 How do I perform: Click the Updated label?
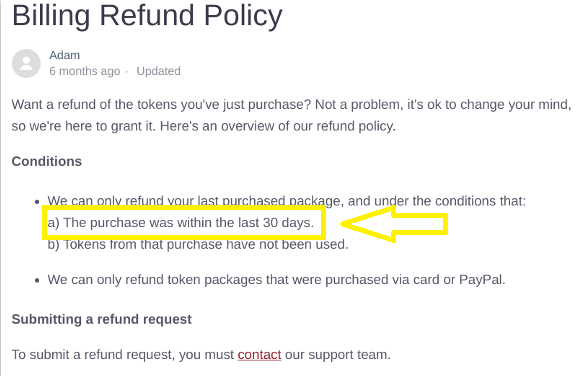[158, 71]
